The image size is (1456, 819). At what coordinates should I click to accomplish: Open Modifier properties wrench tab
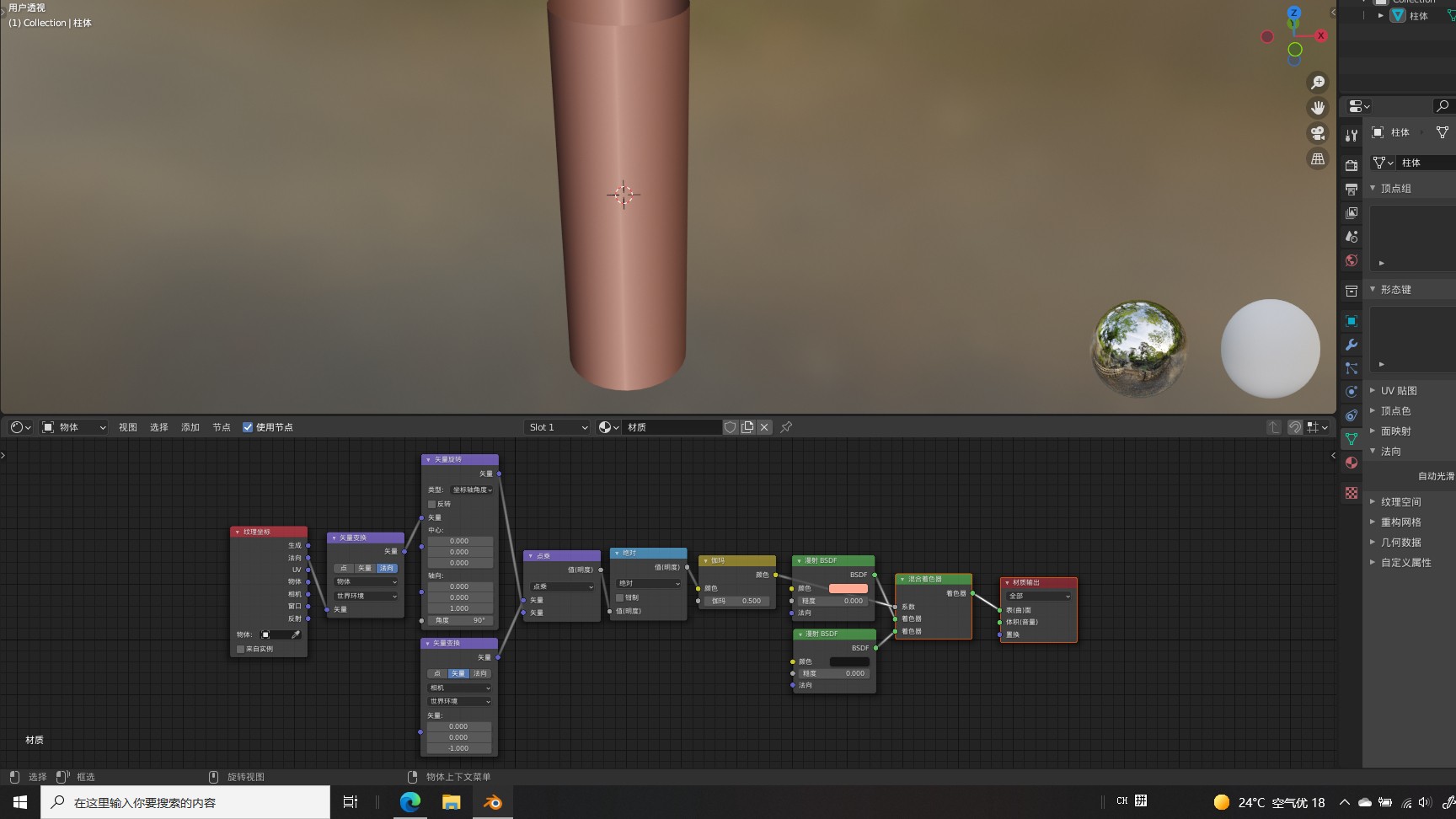pyautogui.click(x=1352, y=345)
